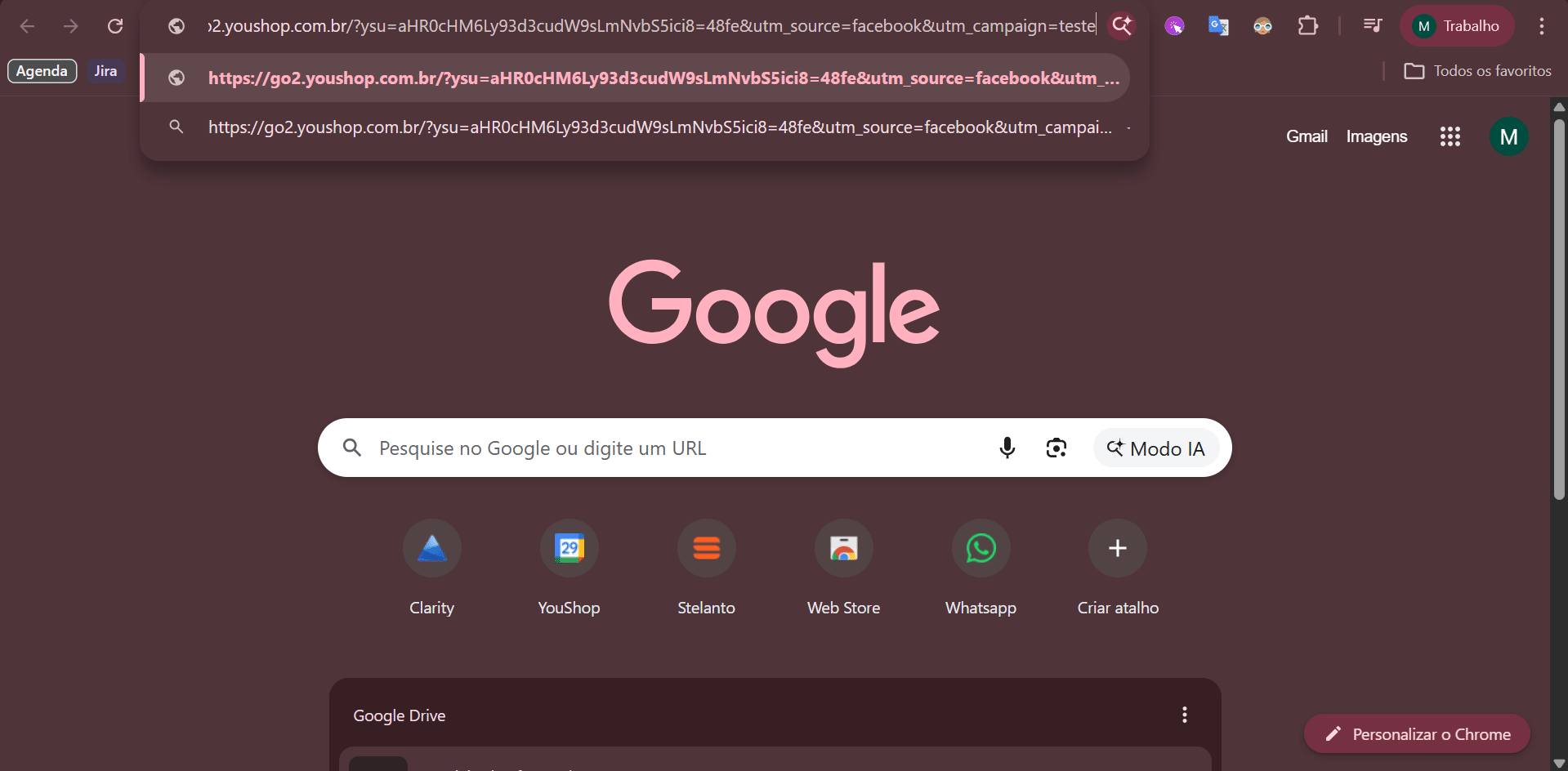This screenshot has height=771, width=1568.
Task: Click the 'Google Drive' card title
Action: (400, 715)
